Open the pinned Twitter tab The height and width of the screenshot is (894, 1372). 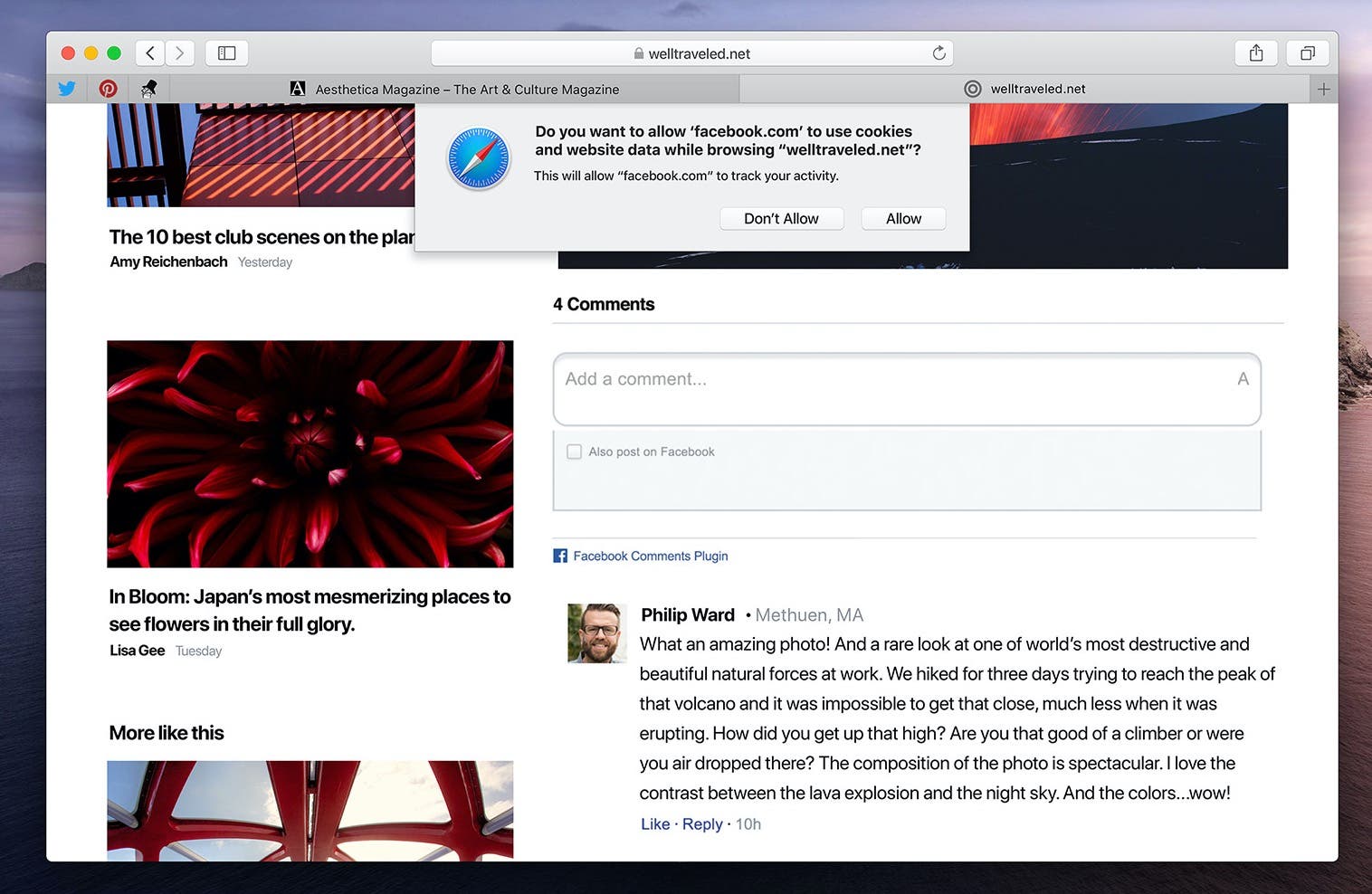pyautogui.click(x=67, y=89)
